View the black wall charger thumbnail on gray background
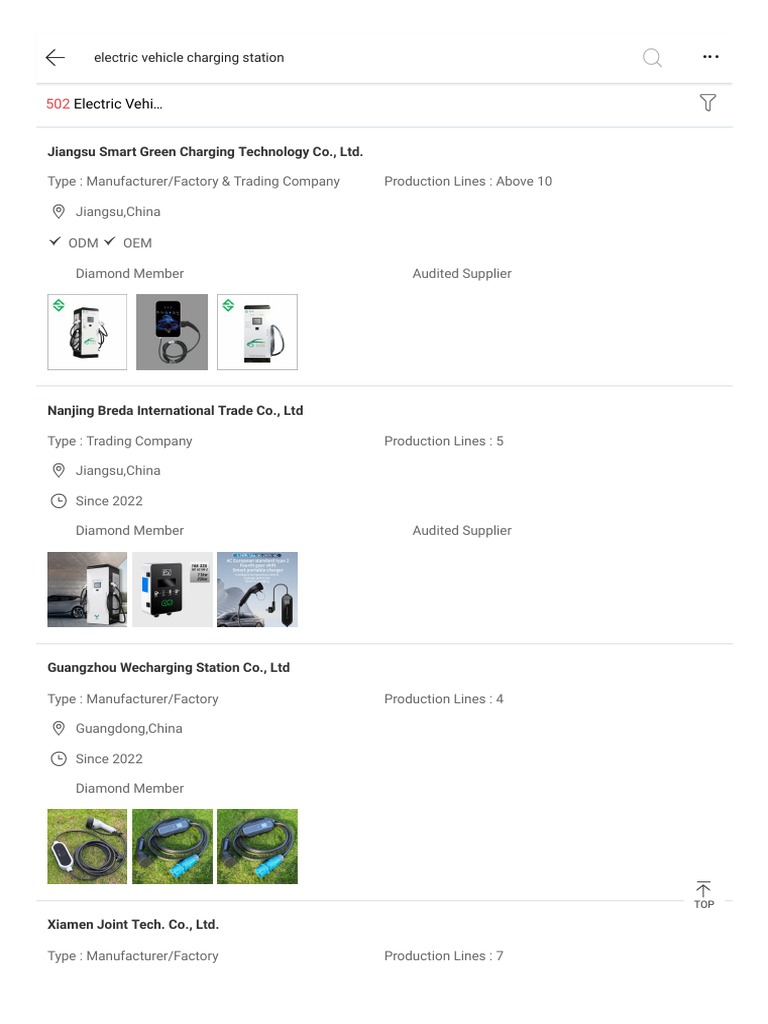The width and height of the screenshot is (768, 1024). (172, 332)
